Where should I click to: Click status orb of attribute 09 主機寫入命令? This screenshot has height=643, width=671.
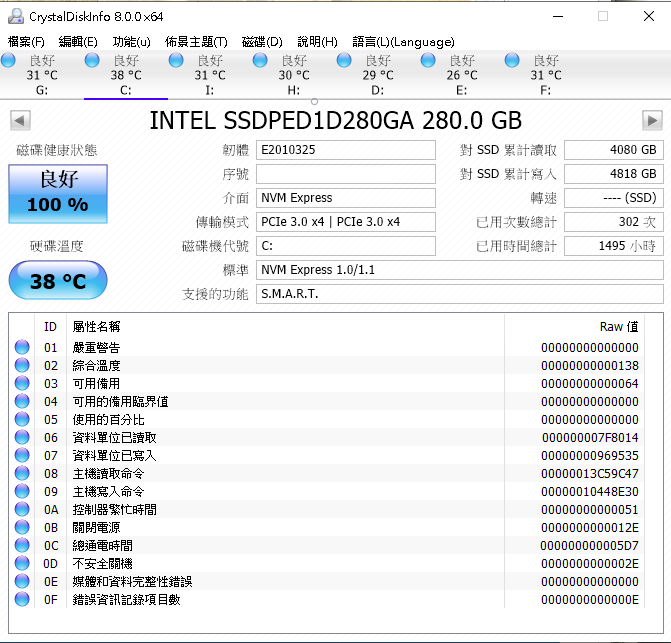click(x=22, y=491)
